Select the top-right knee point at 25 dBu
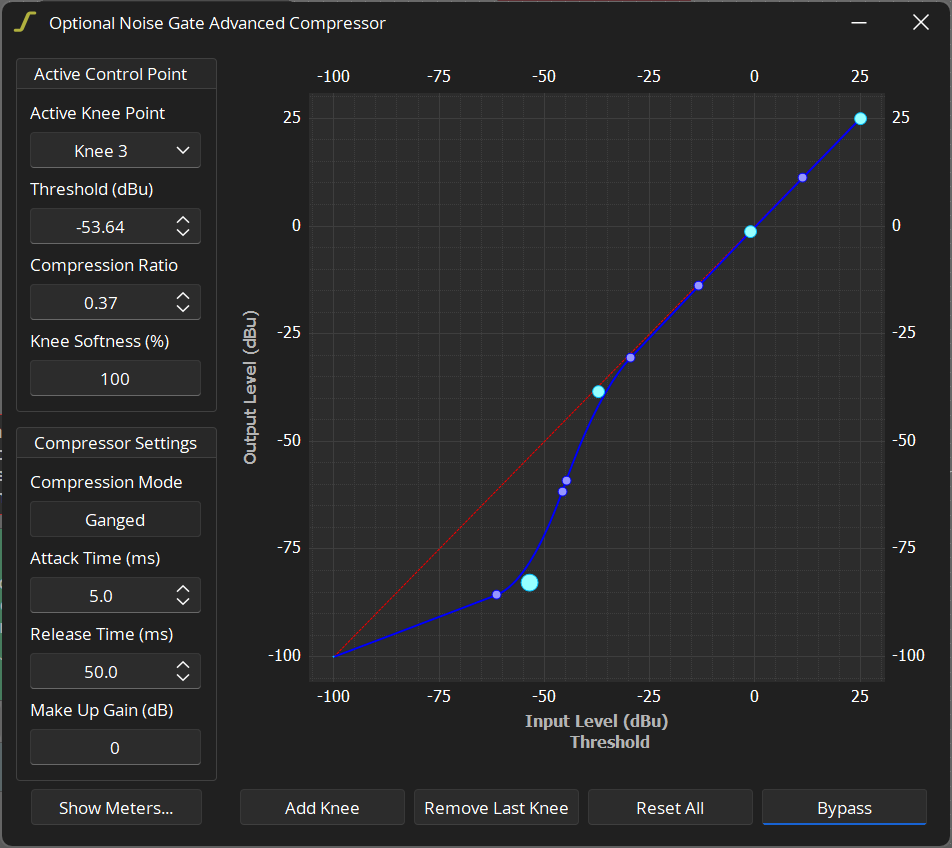The height and width of the screenshot is (848, 952). click(x=860, y=118)
